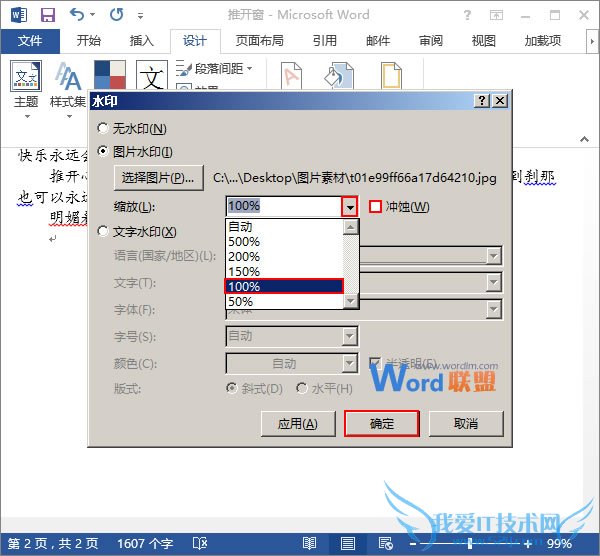Open the 文件 (File) tab
600x556 pixels.
point(30,41)
